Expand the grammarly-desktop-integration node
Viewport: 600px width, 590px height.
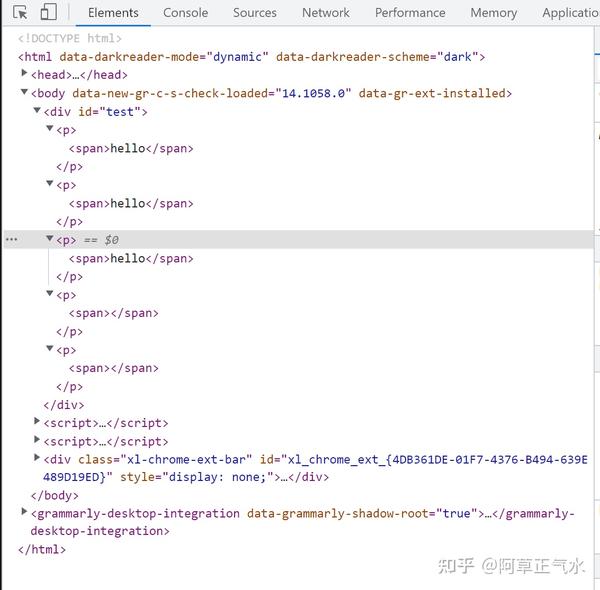pyautogui.click(x=24, y=511)
